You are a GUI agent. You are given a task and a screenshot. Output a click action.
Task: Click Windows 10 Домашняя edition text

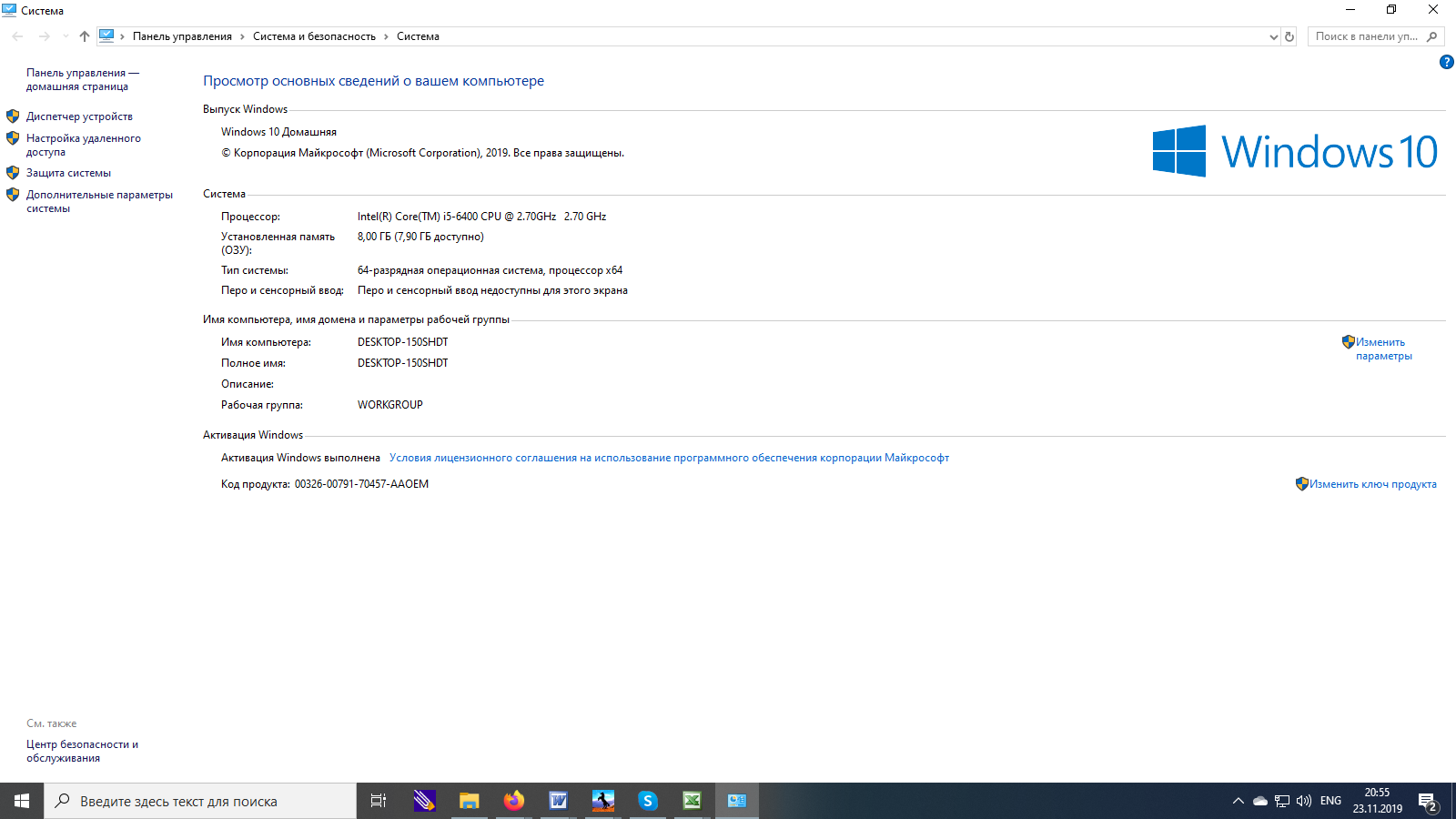[x=278, y=132]
